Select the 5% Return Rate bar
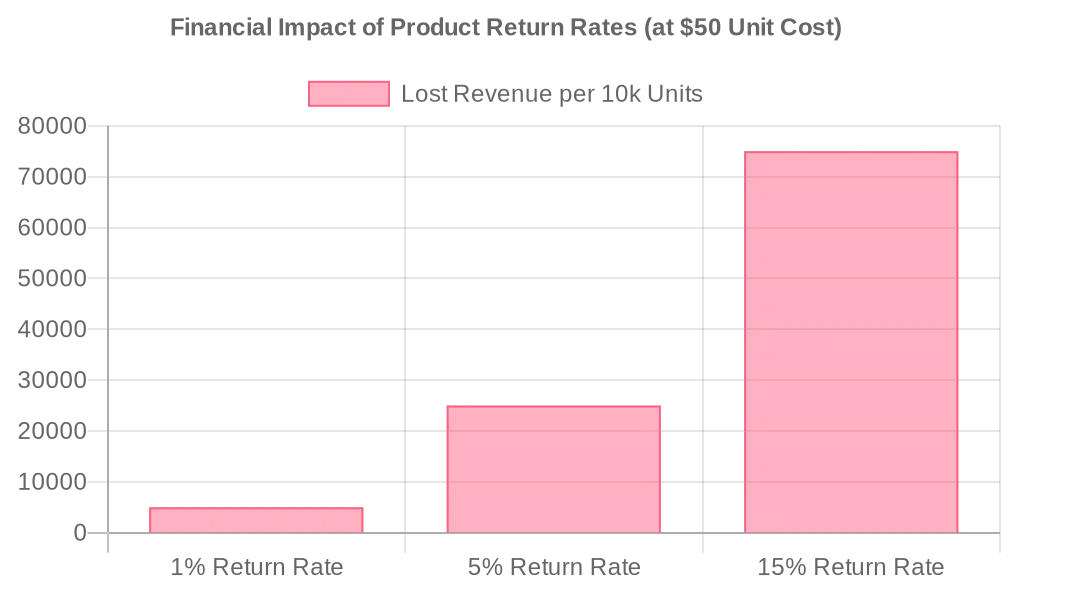 [553, 469]
